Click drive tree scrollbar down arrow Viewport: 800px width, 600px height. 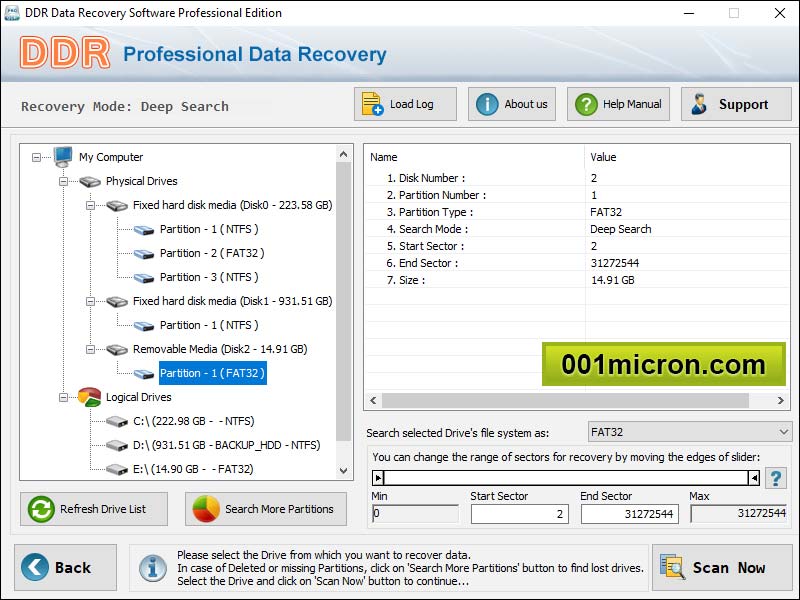343,470
